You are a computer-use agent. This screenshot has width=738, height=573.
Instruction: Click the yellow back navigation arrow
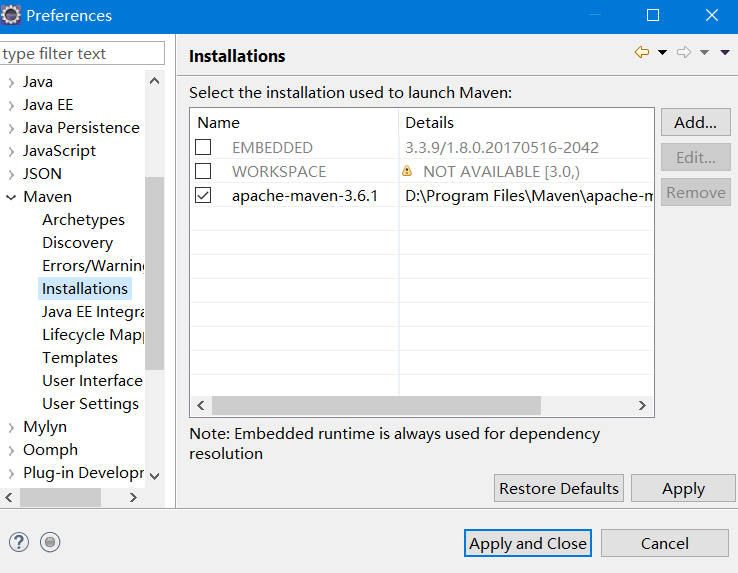[x=642, y=53]
